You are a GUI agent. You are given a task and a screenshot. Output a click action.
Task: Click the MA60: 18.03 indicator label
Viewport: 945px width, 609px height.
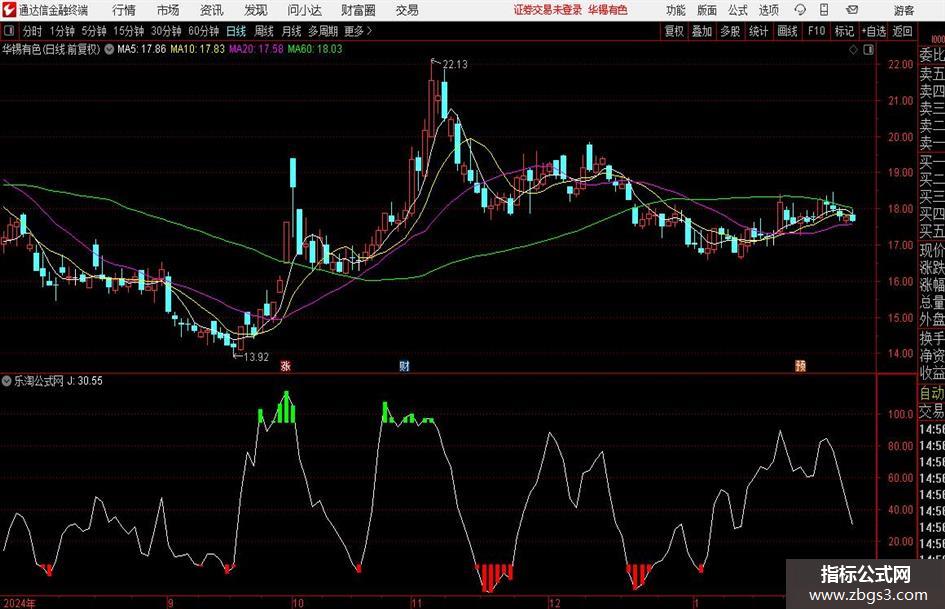pyautogui.click(x=315, y=49)
